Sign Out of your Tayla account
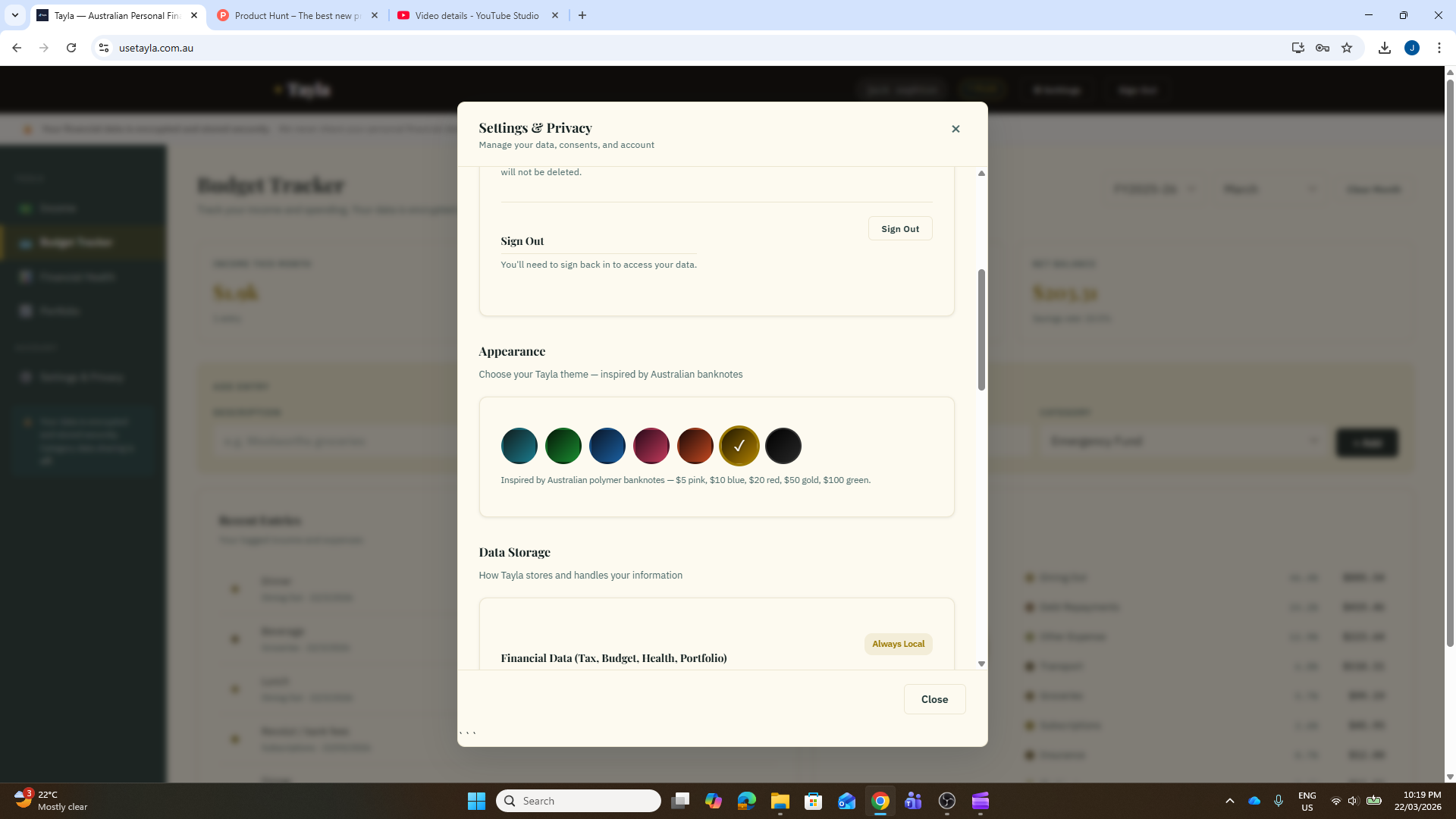The width and height of the screenshot is (1456, 819). coord(899,228)
